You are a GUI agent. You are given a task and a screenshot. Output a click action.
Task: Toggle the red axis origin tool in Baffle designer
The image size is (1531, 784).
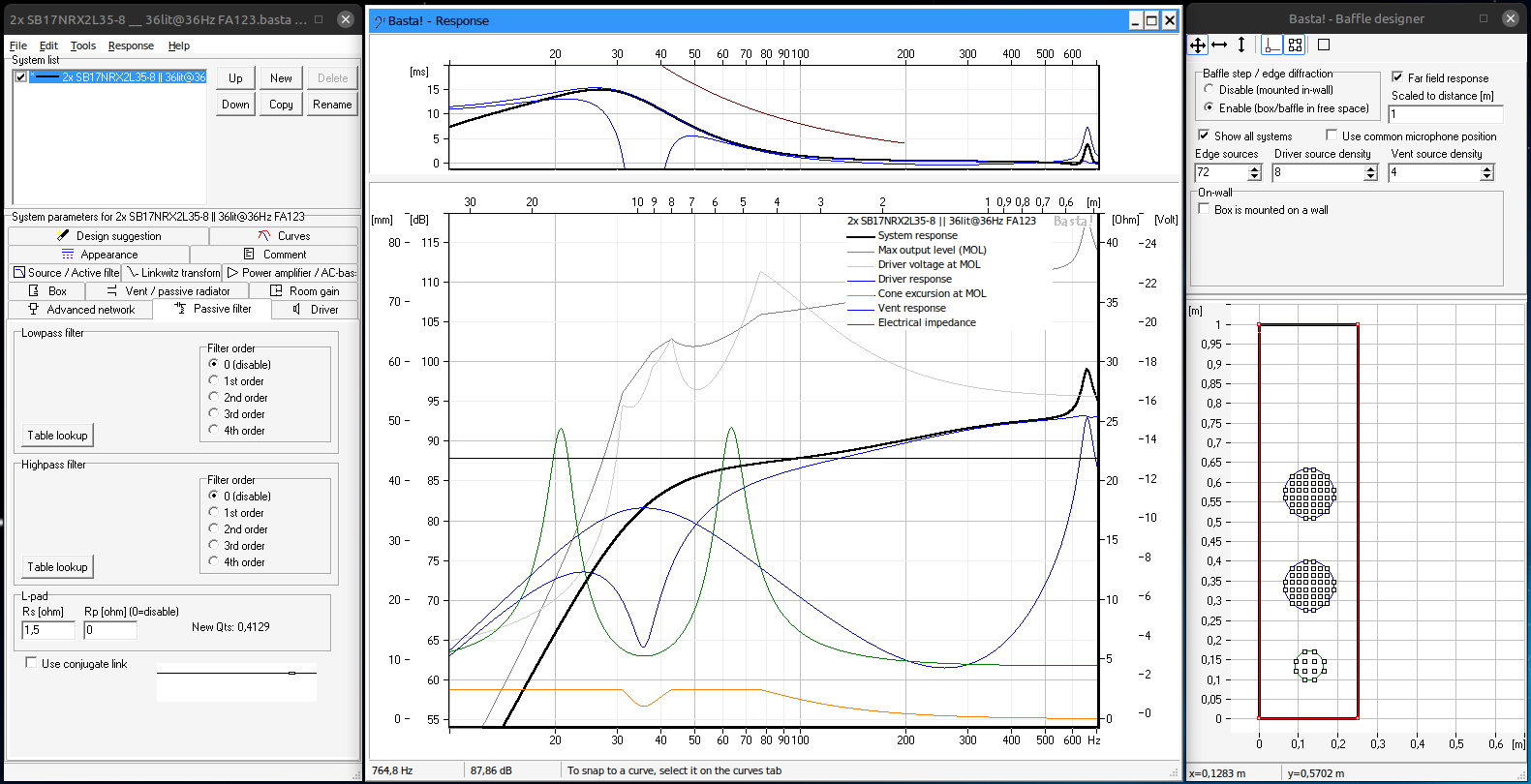[x=1272, y=45]
